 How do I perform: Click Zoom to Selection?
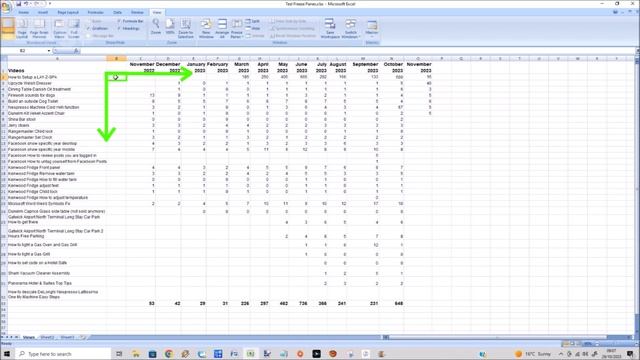click(x=186, y=29)
